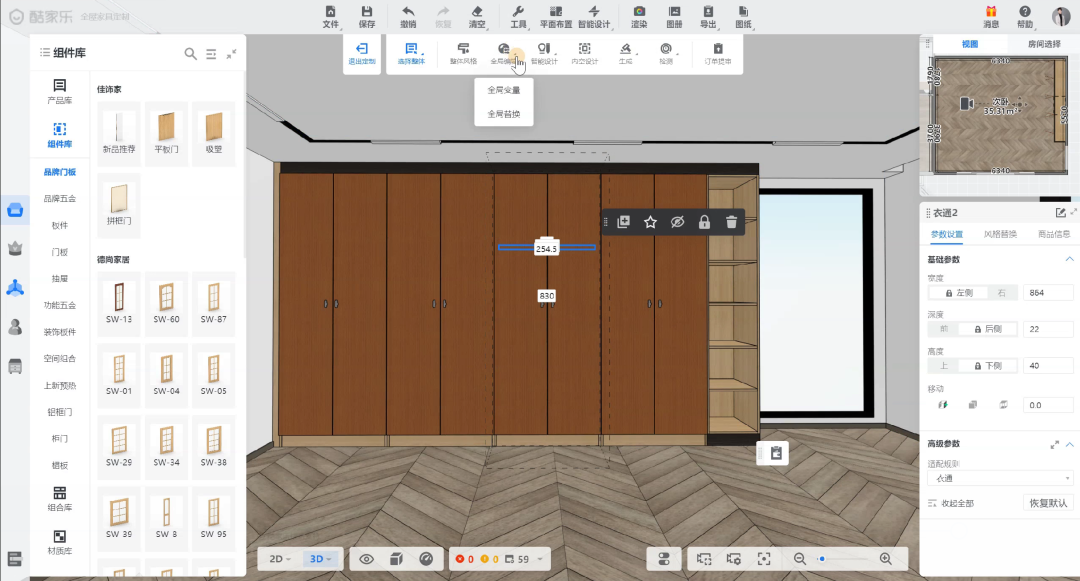Open the 检测 detection dropdown
The height and width of the screenshot is (581, 1080).
[666, 53]
